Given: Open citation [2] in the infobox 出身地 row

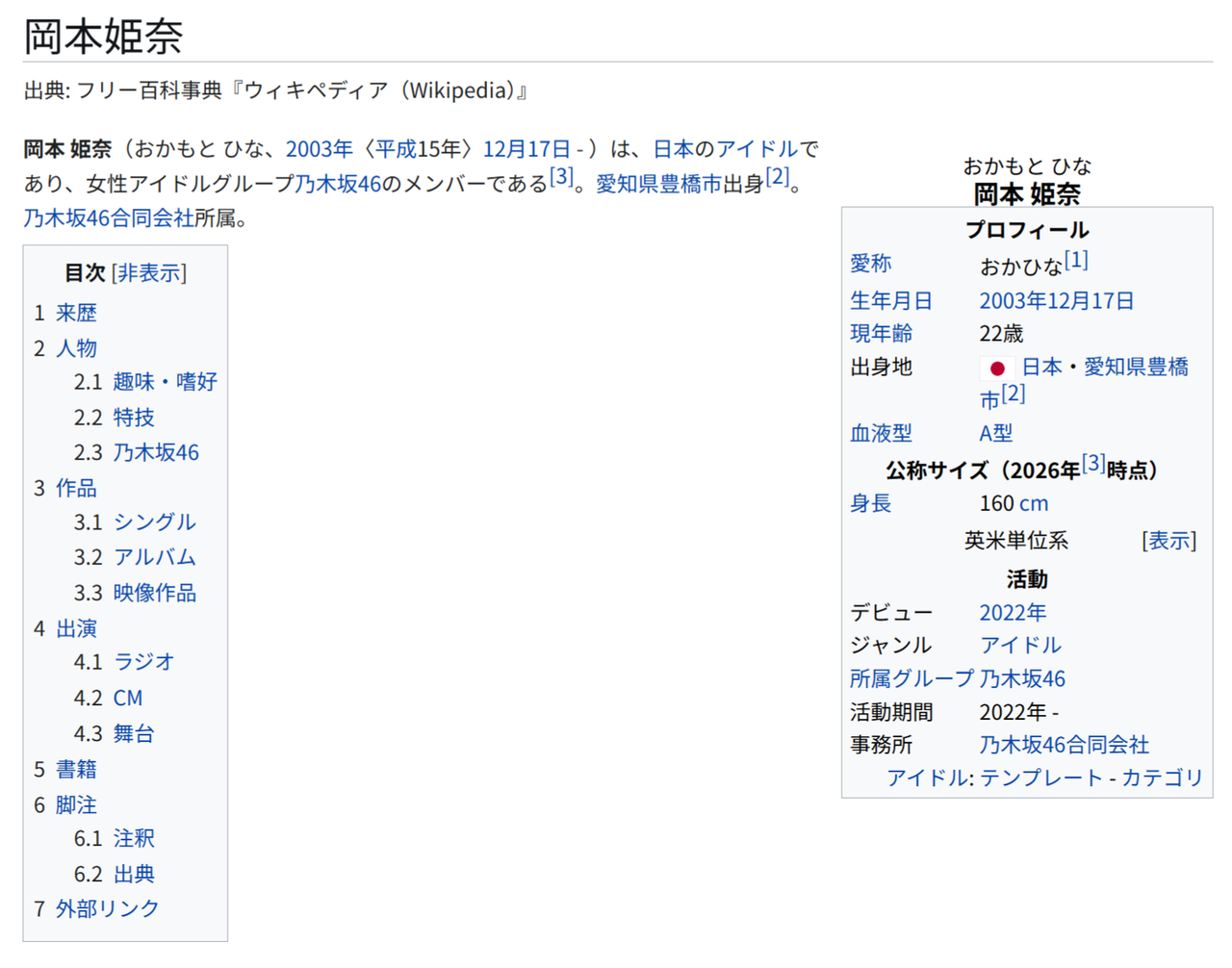Looking at the screenshot, I should [x=1014, y=393].
